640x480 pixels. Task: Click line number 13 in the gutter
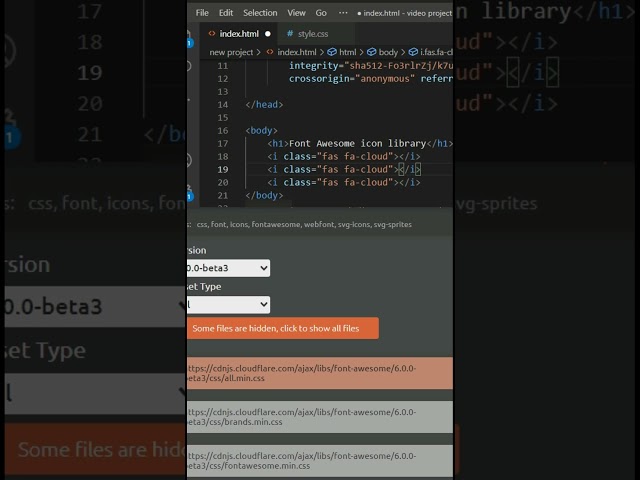pyautogui.click(x=222, y=92)
